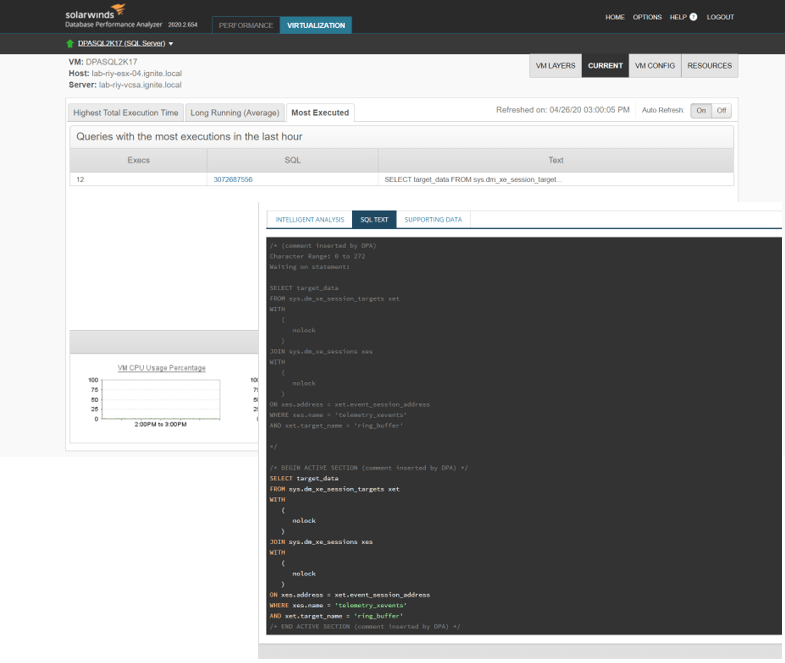Click the END ACTIVE SECTION comment line

click(364, 626)
